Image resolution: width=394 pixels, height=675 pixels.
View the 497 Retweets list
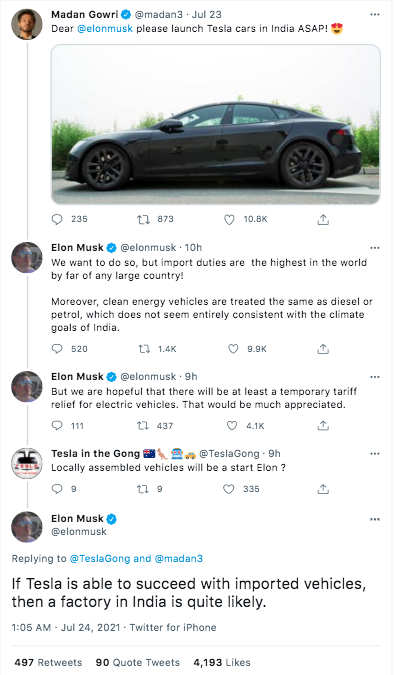pos(48,662)
